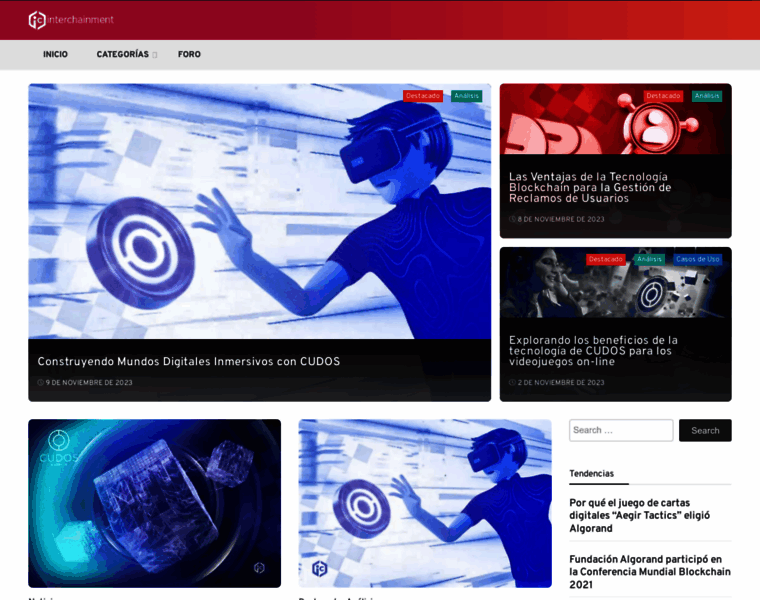
Task: Click the date 2 de noviembre de 2023
Action: point(561,382)
